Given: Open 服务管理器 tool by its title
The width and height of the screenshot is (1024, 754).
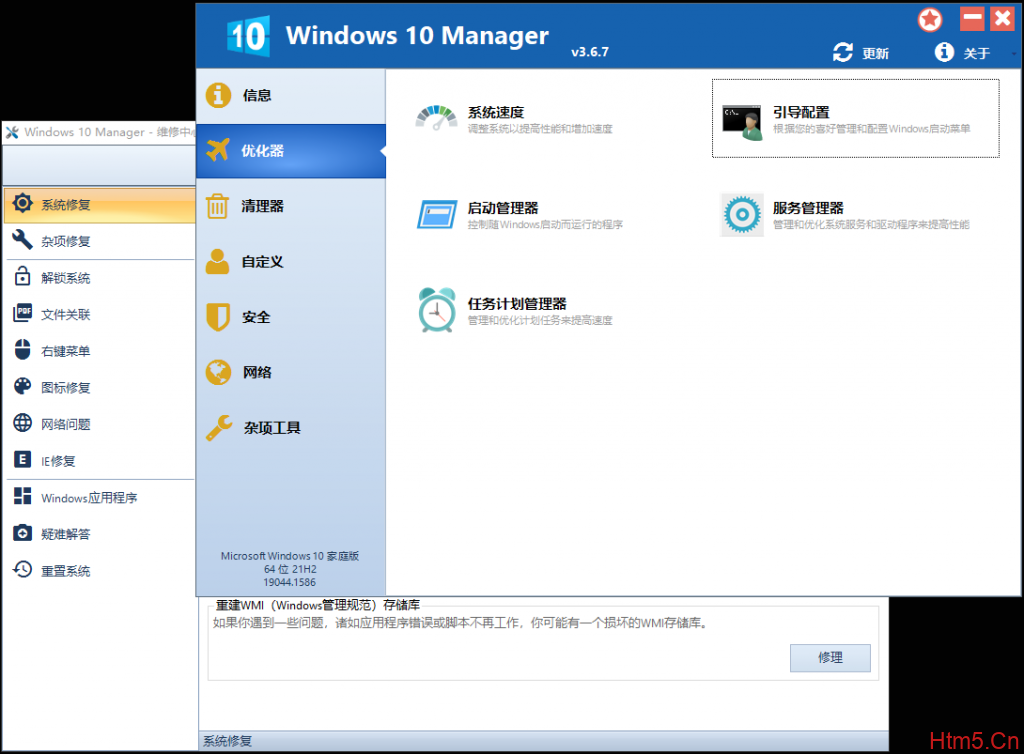Looking at the screenshot, I should pyautogui.click(x=808, y=208).
